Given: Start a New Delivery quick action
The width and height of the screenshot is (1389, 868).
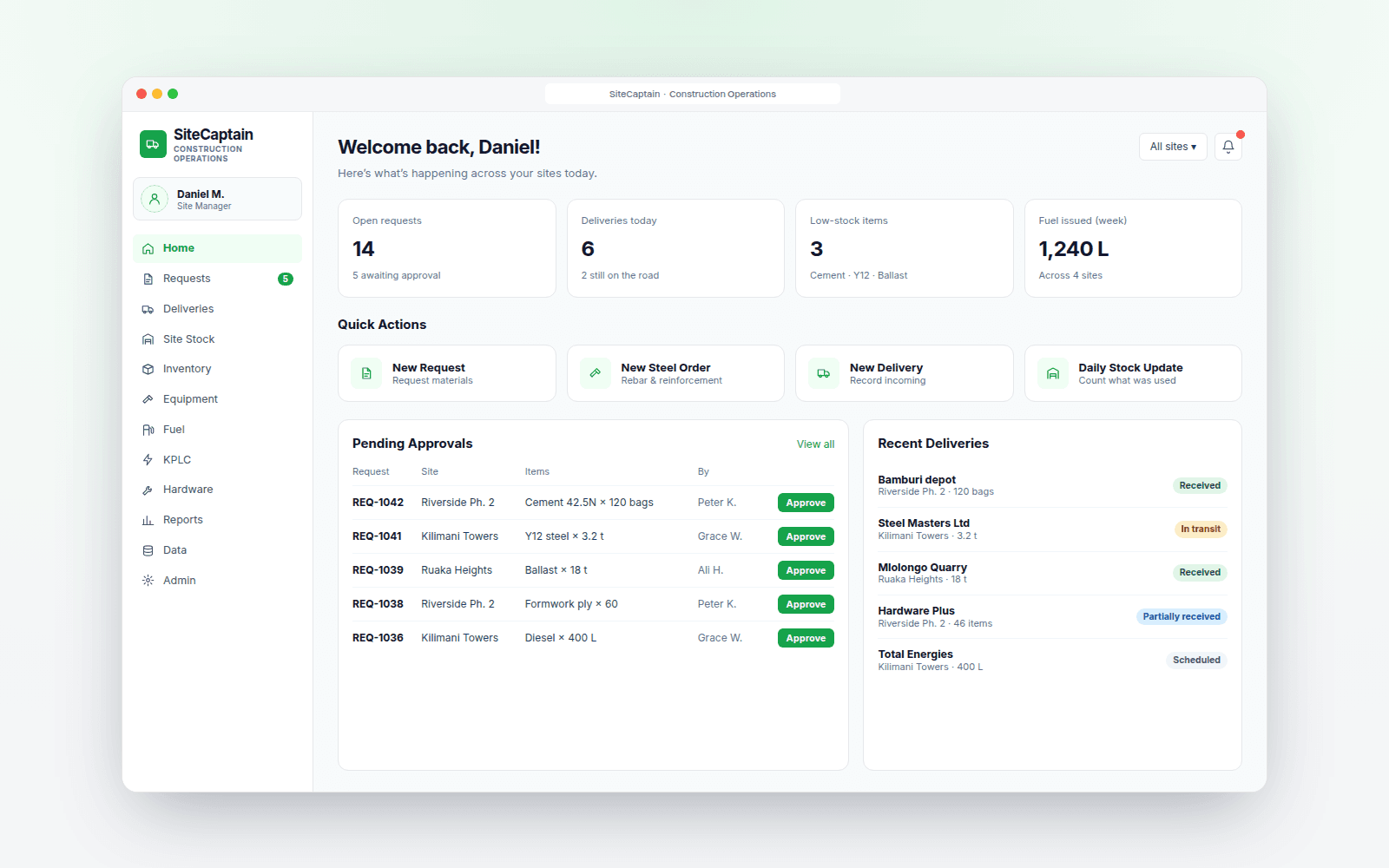Looking at the screenshot, I should tap(905, 373).
